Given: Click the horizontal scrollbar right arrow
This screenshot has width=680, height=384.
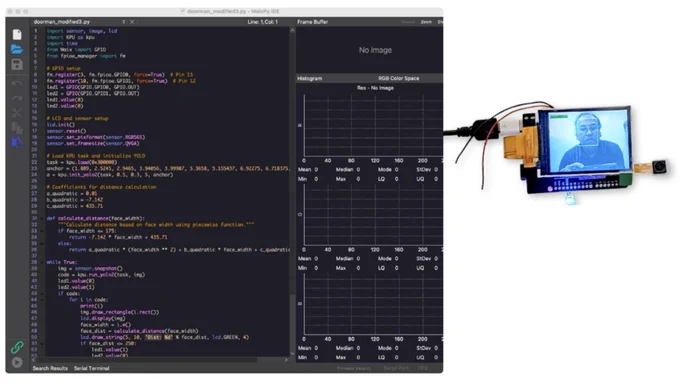Looking at the screenshot, I should 286,360.
